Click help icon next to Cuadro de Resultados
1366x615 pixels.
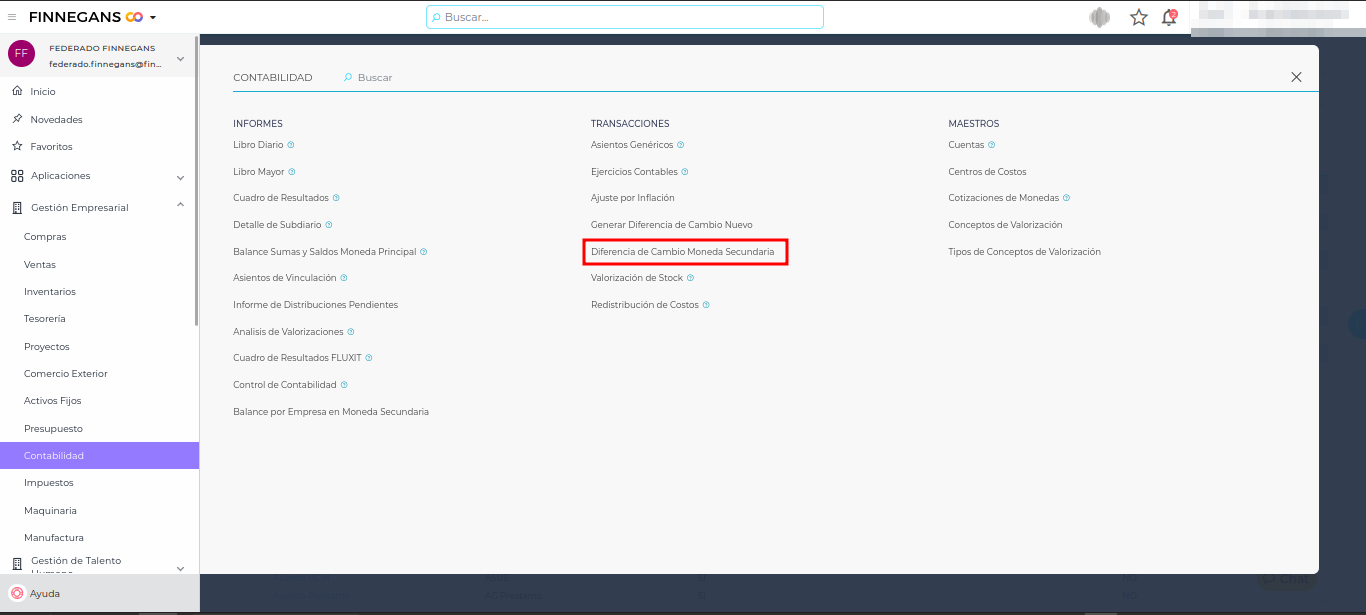336,198
